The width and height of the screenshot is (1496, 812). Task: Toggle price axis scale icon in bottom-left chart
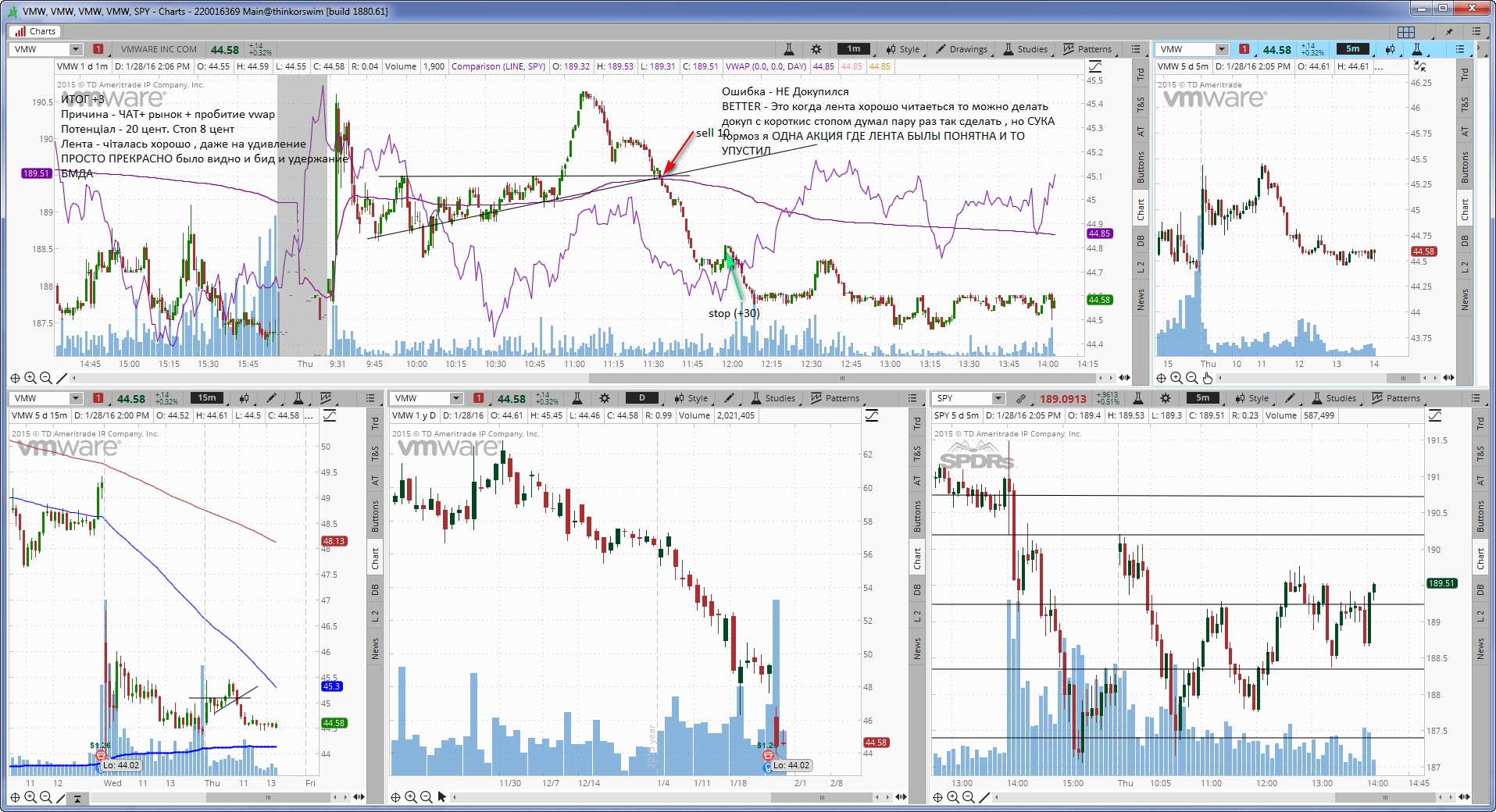point(330,415)
